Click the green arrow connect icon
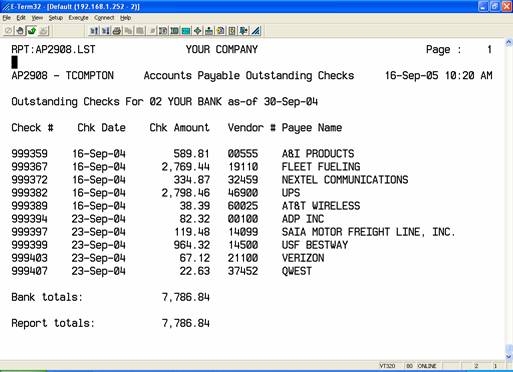Image resolution: width=513 pixels, height=372 pixels. (32, 31)
